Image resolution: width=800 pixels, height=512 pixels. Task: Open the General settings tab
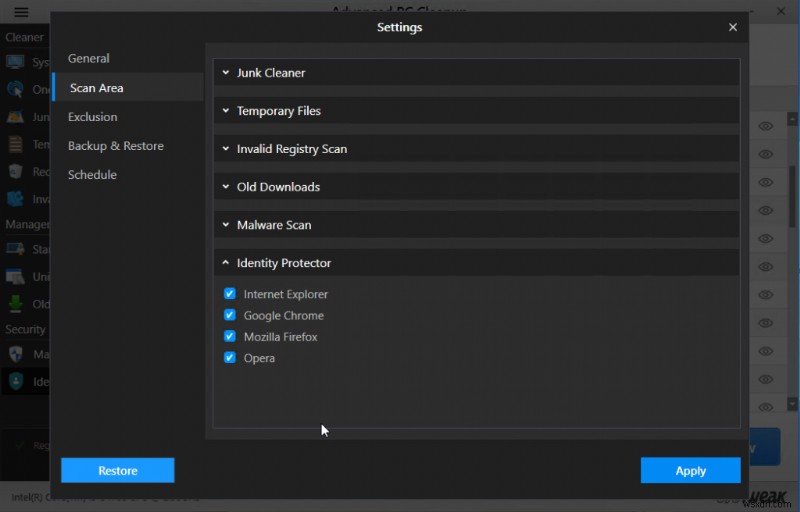(89, 59)
